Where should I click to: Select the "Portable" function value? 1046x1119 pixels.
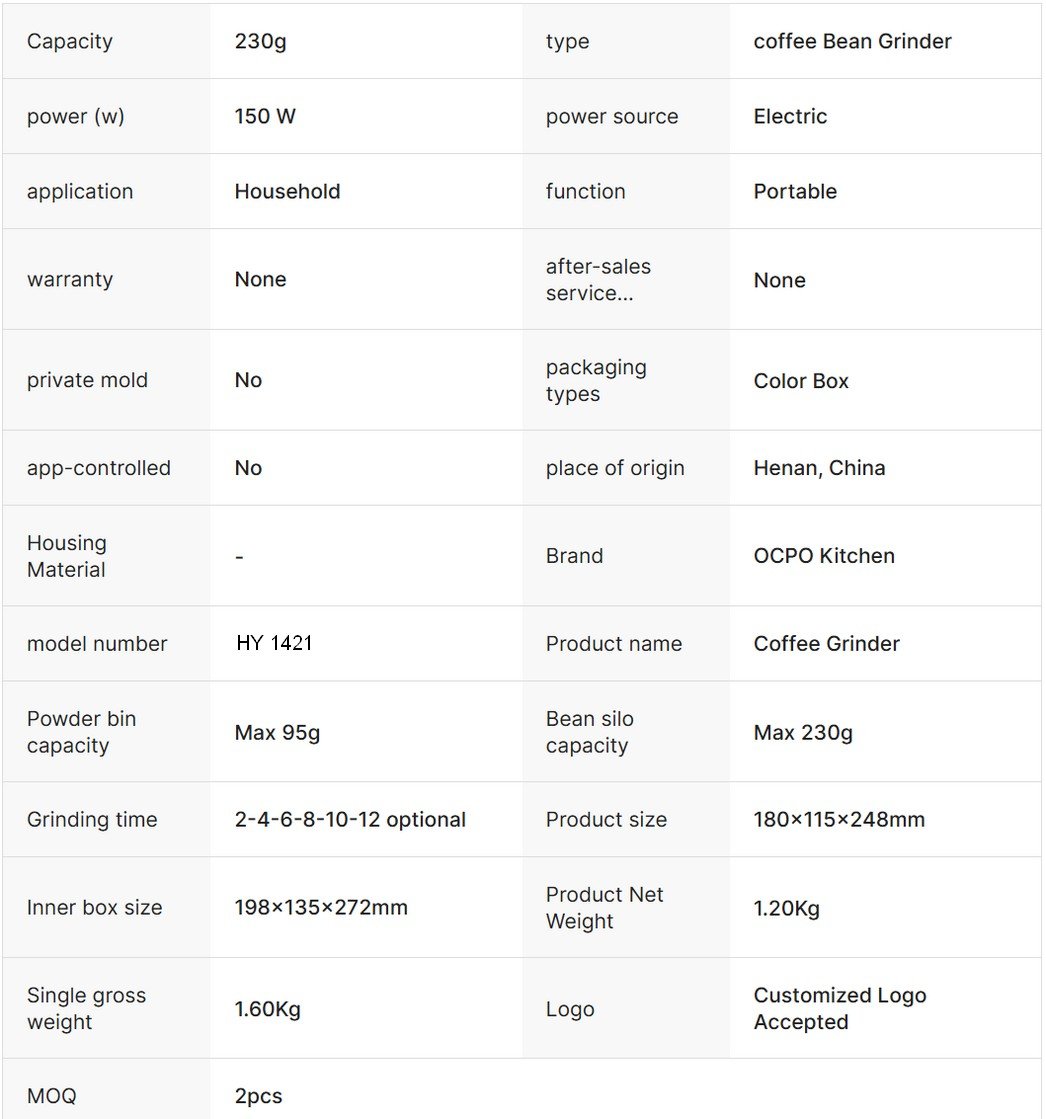[795, 191]
